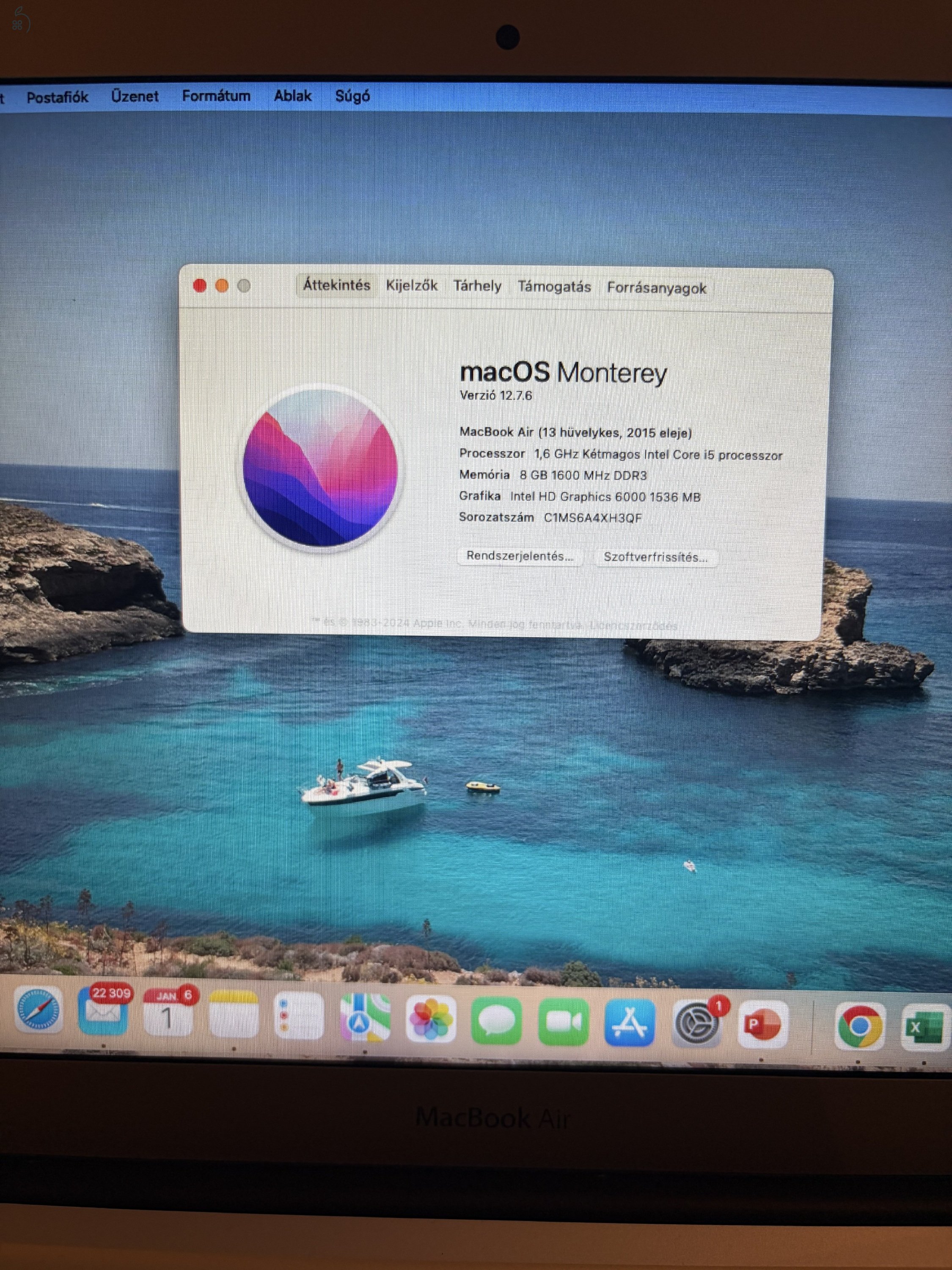Click Intel HD Graphics 6000 1536 MB text

(x=605, y=497)
